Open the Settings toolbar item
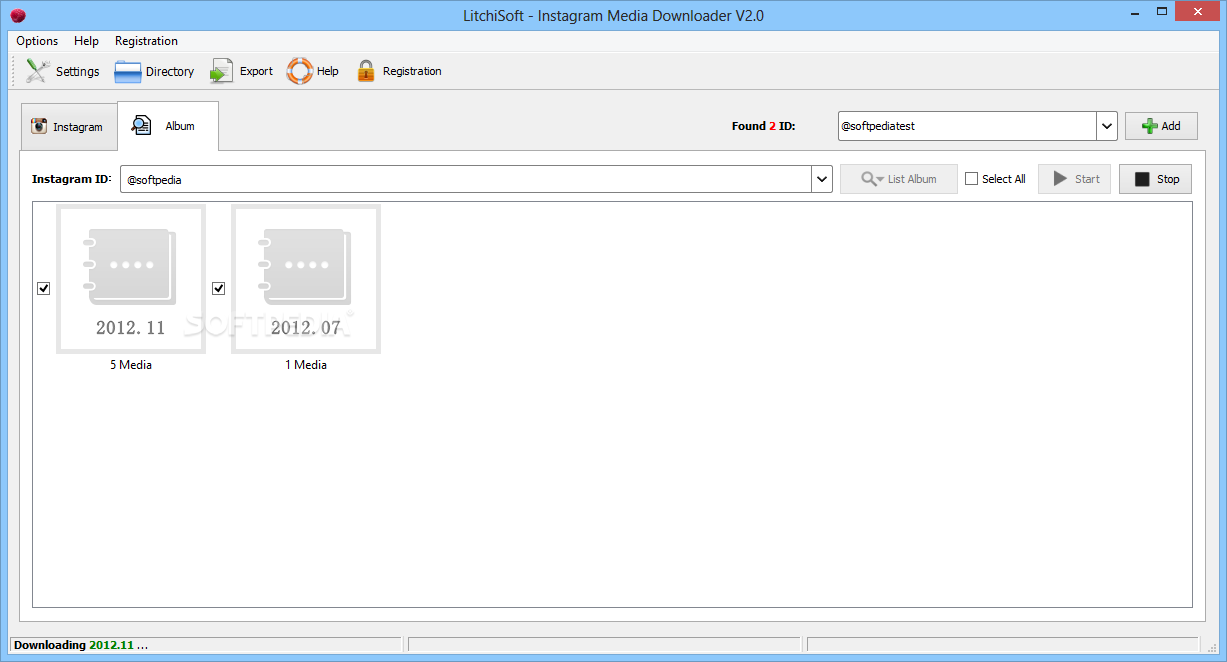The image size is (1227, 662). [x=62, y=71]
